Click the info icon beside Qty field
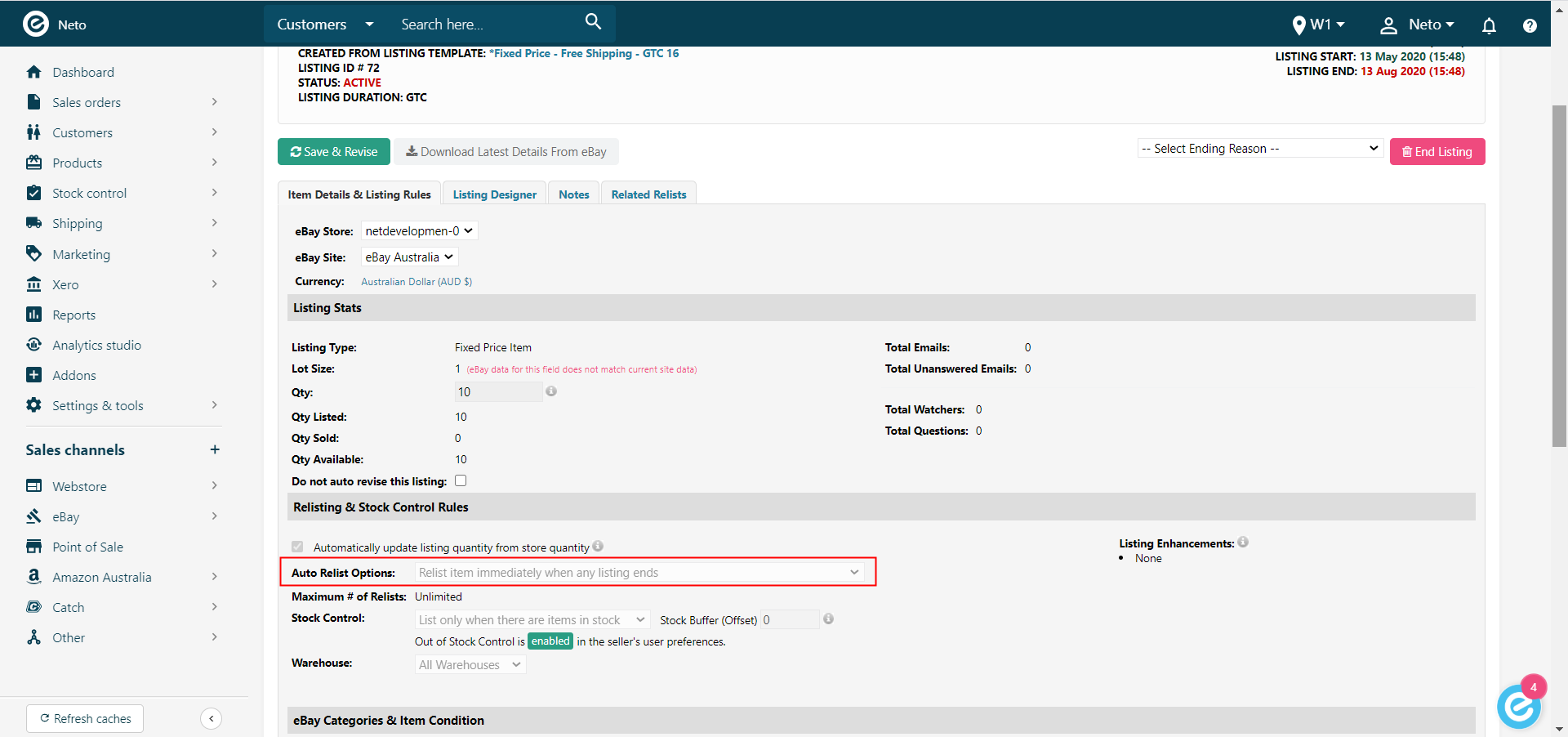The image size is (1568, 737). [551, 391]
